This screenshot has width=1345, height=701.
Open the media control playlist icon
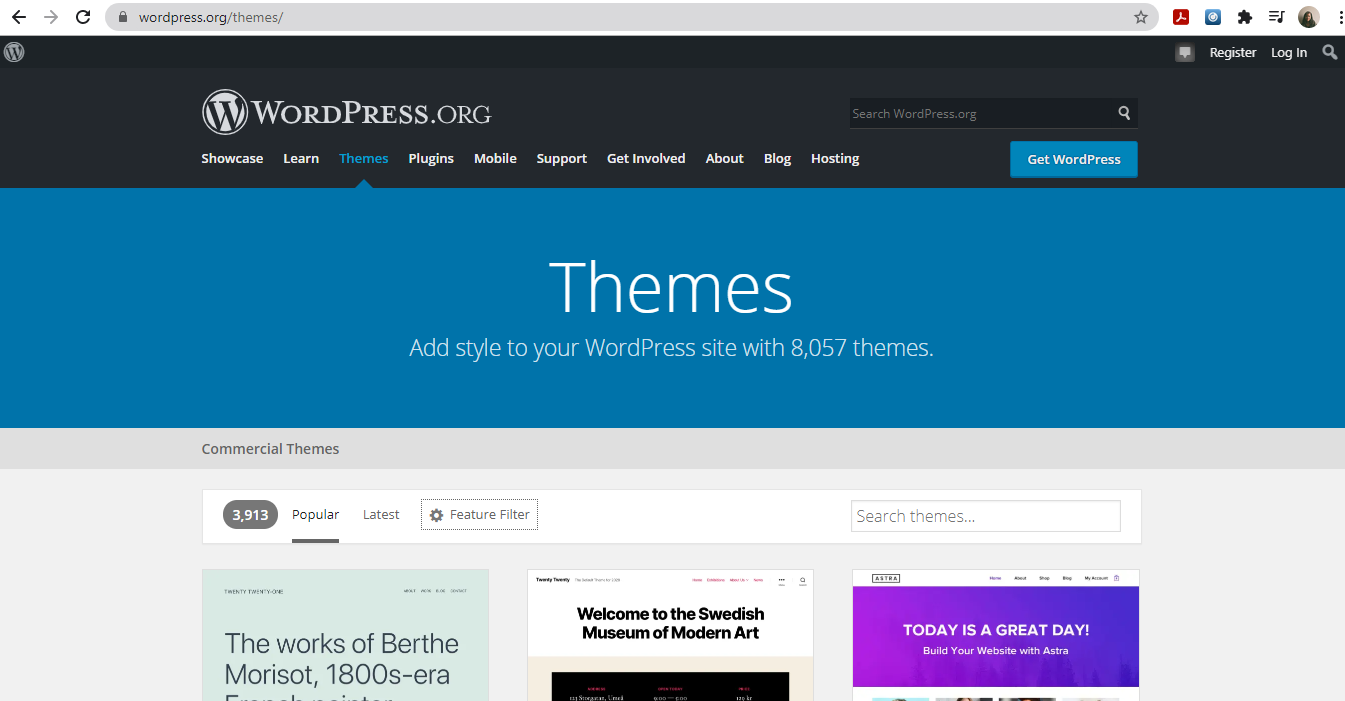tap(1277, 17)
